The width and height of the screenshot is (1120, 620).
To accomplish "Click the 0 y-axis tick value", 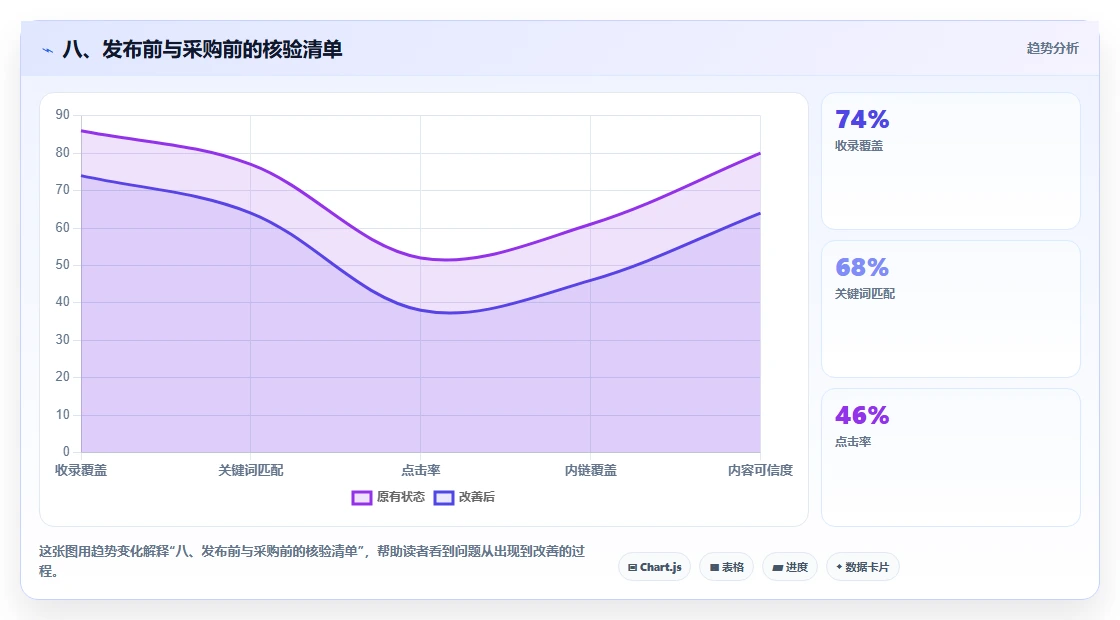I will [x=66, y=451].
